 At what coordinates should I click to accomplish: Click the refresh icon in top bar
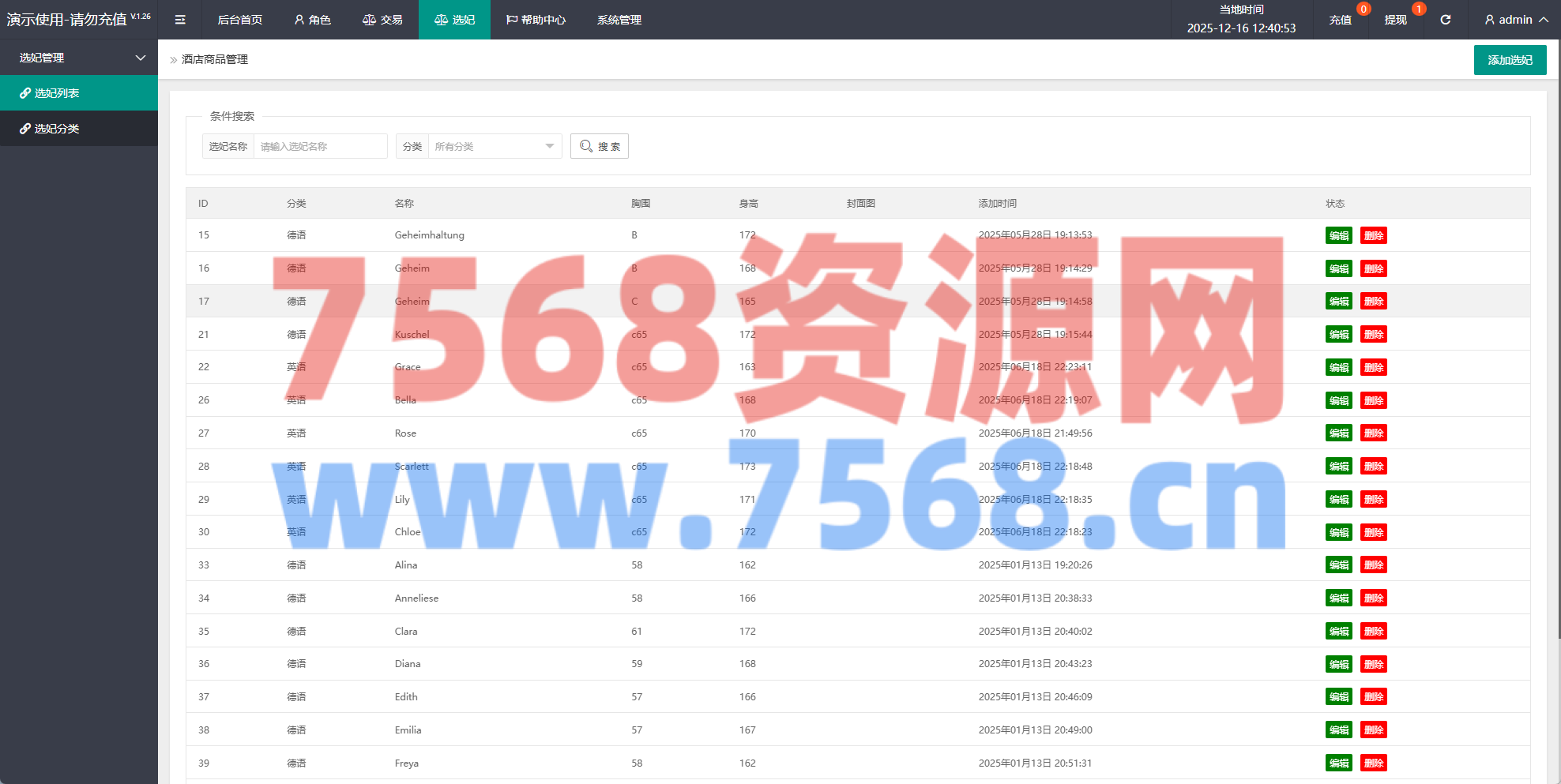pos(1445,20)
